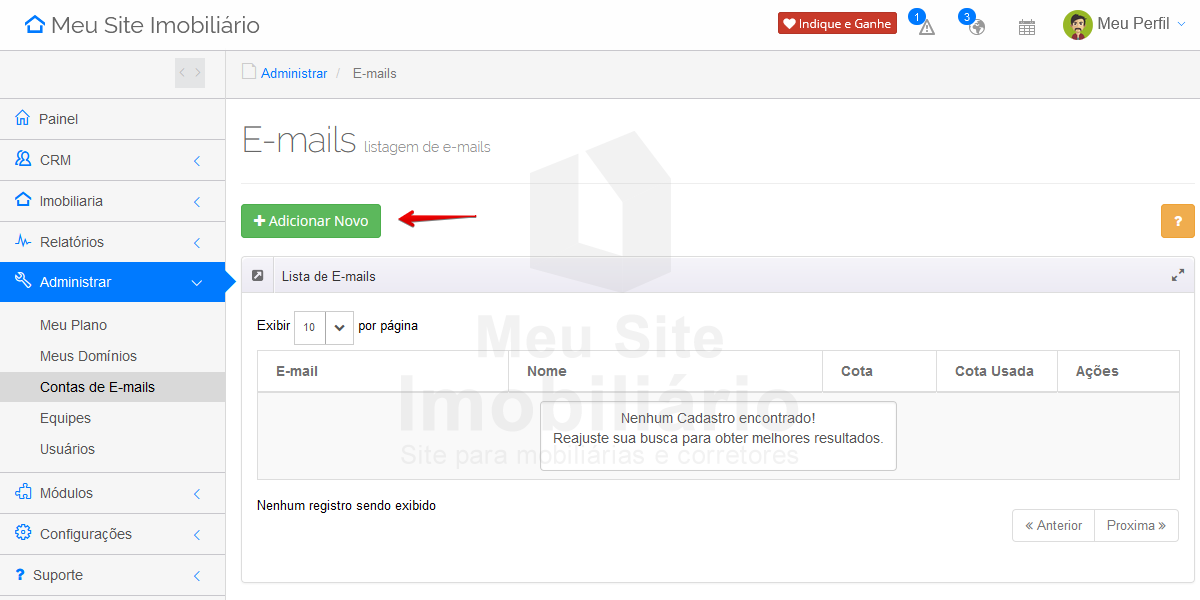Open the globe notifications icon
This screenshot has width=1200, height=600.
point(976,27)
